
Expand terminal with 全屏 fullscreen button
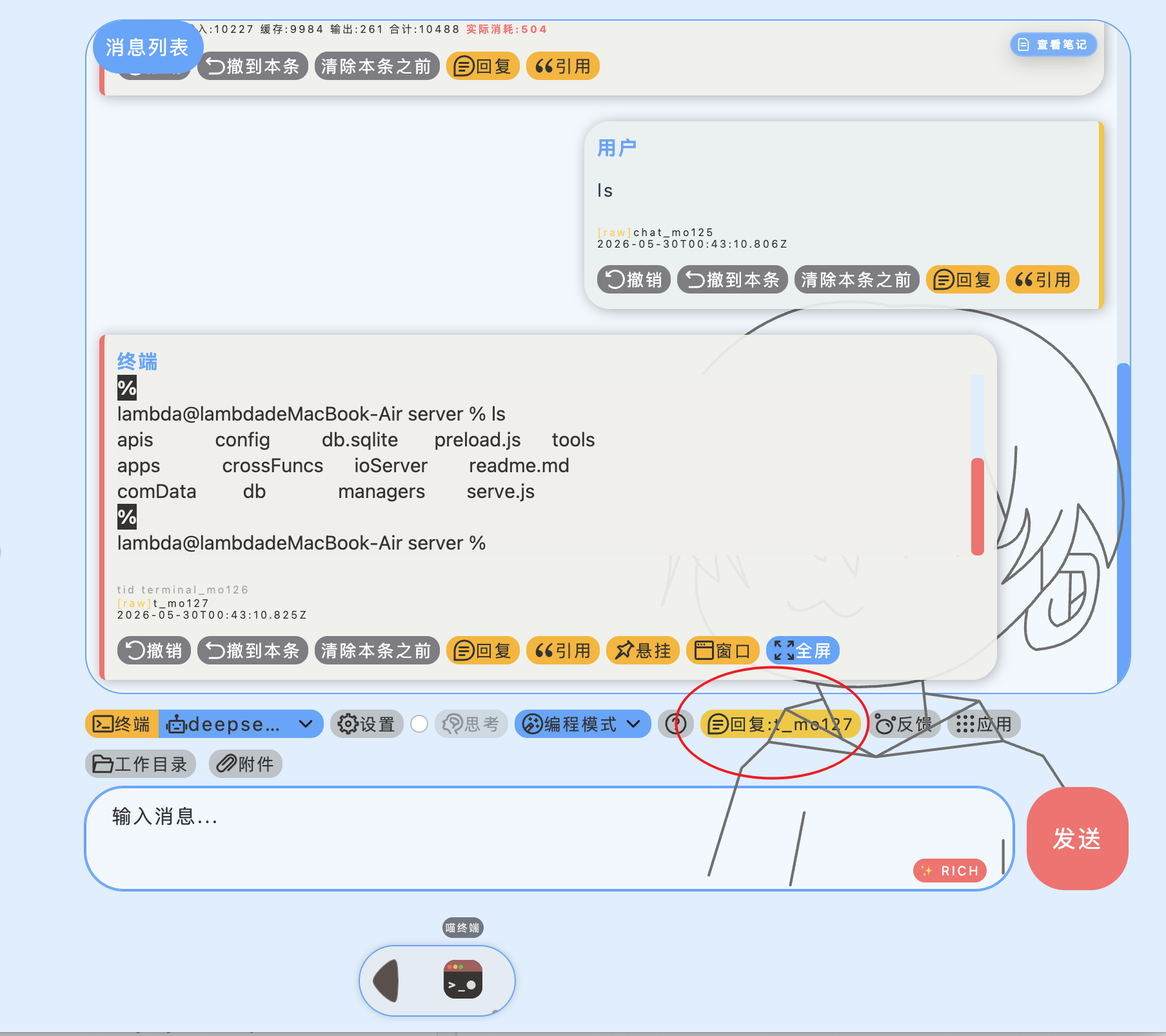point(802,650)
